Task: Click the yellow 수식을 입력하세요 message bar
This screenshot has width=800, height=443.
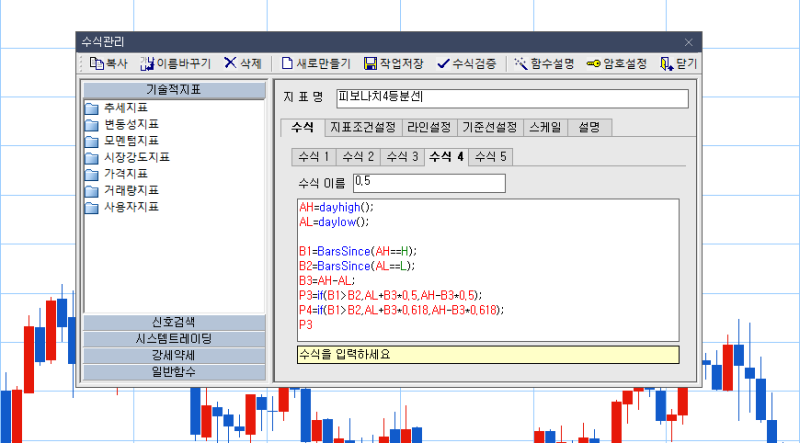Action: [488, 355]
